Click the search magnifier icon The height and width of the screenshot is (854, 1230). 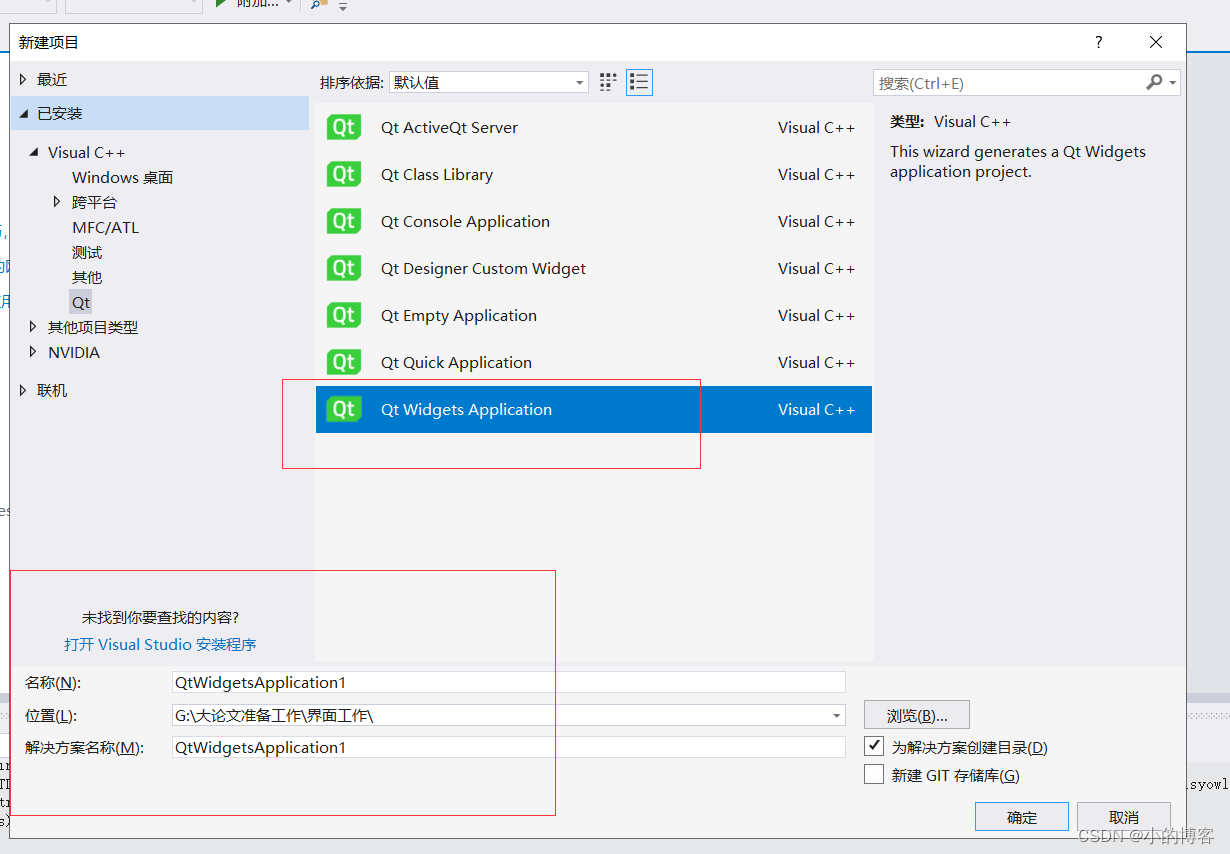(1155, 83)
